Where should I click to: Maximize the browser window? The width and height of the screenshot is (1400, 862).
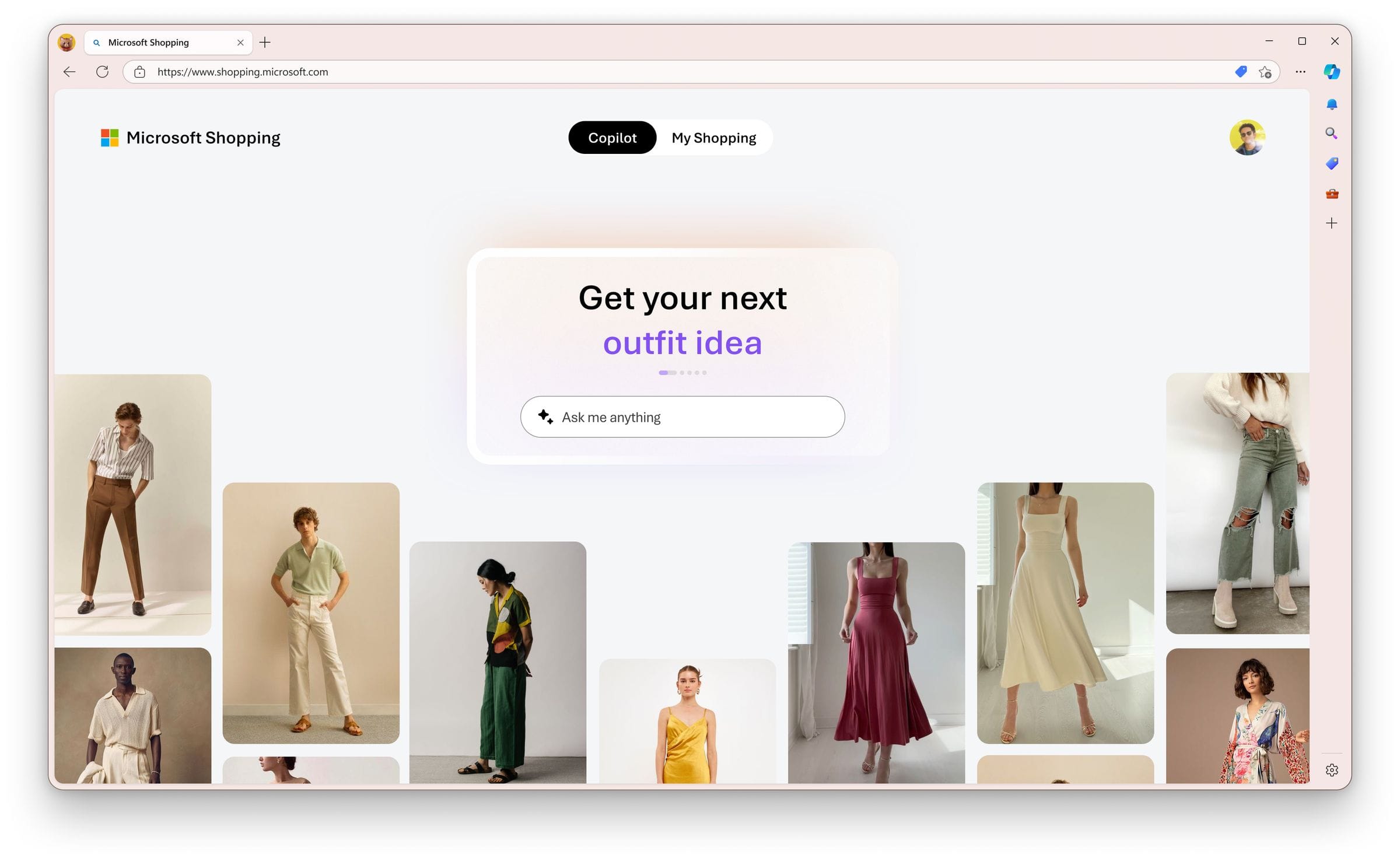point(1301,41)
